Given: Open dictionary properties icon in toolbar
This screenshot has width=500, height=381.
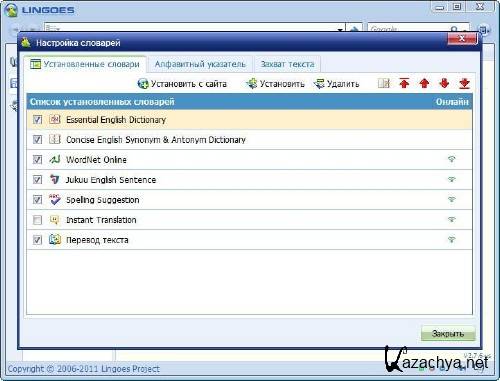Looking at the screenshot, I should 384,83.
